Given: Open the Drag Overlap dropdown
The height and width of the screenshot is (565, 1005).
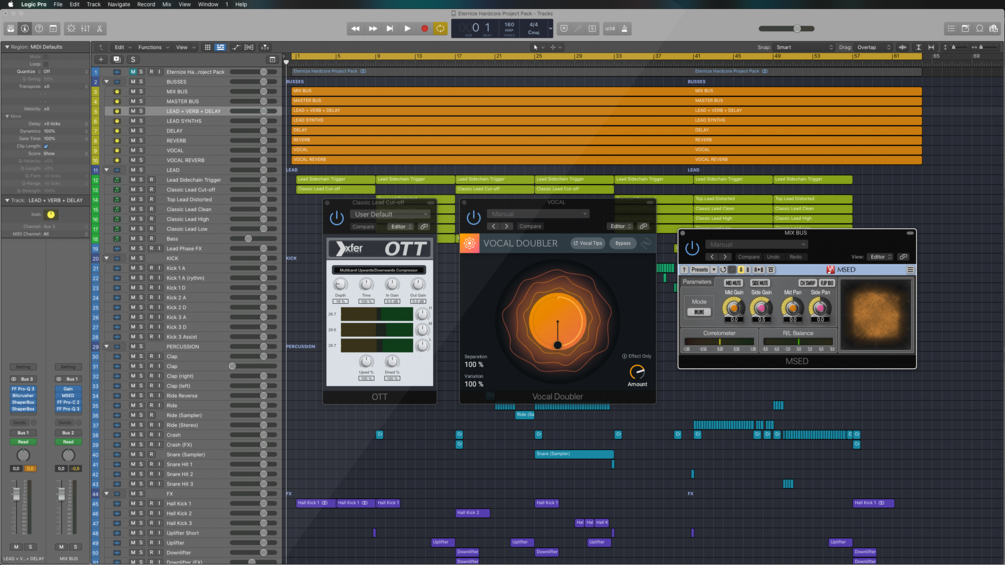Looking at the screenshot, I should point(874,47).
